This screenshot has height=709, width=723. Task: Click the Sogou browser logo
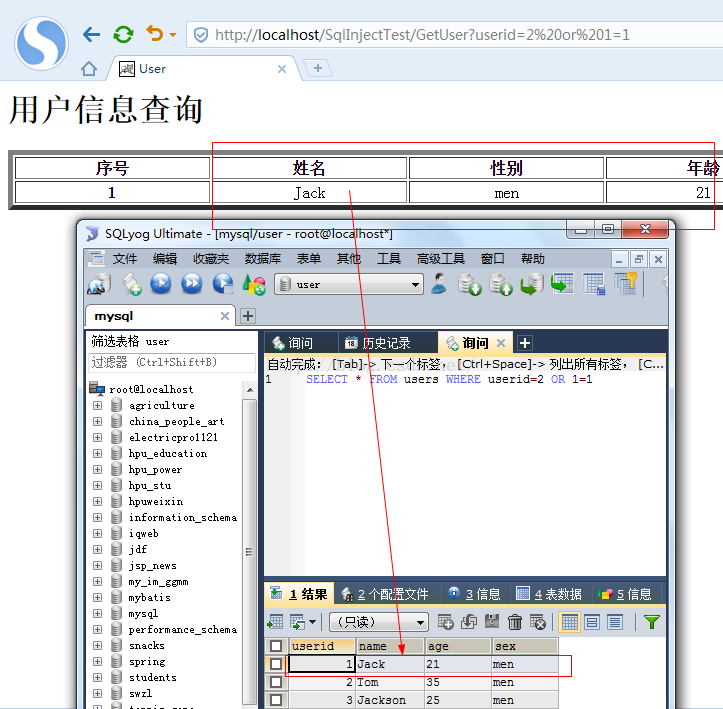pyautogui.click(x=41, y=43)
